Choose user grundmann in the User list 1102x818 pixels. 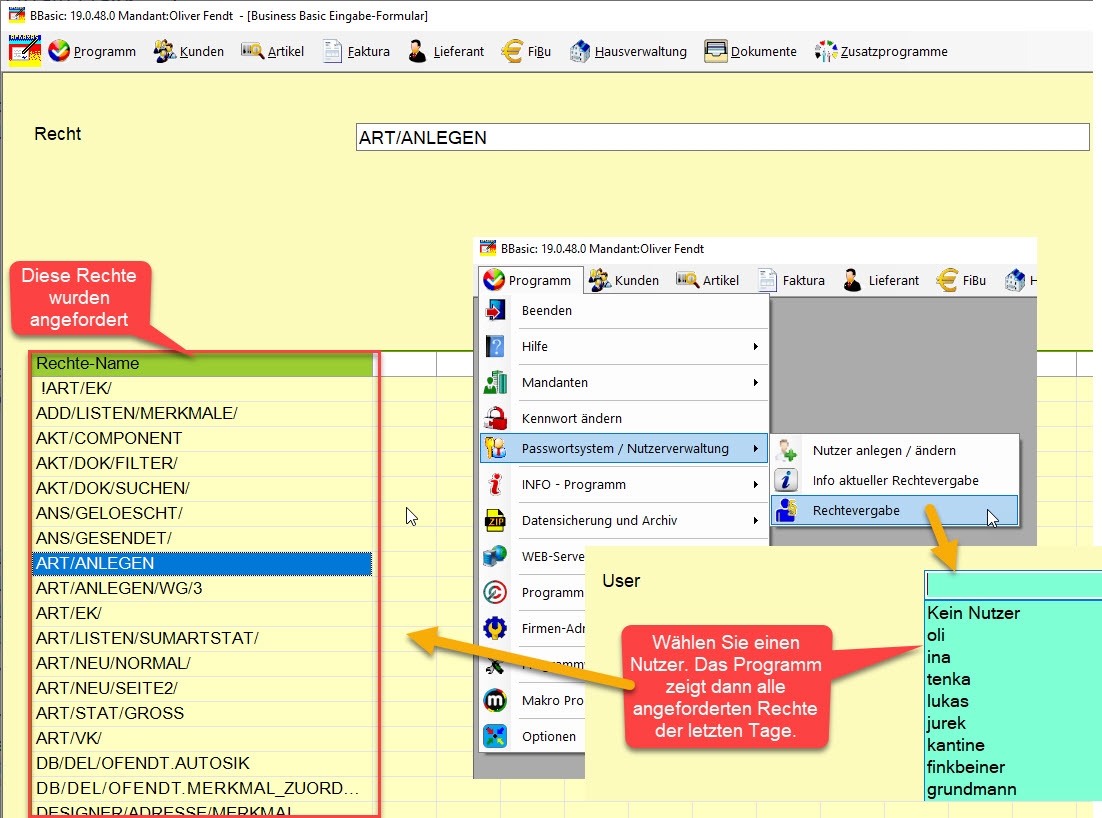(1013, 789)
